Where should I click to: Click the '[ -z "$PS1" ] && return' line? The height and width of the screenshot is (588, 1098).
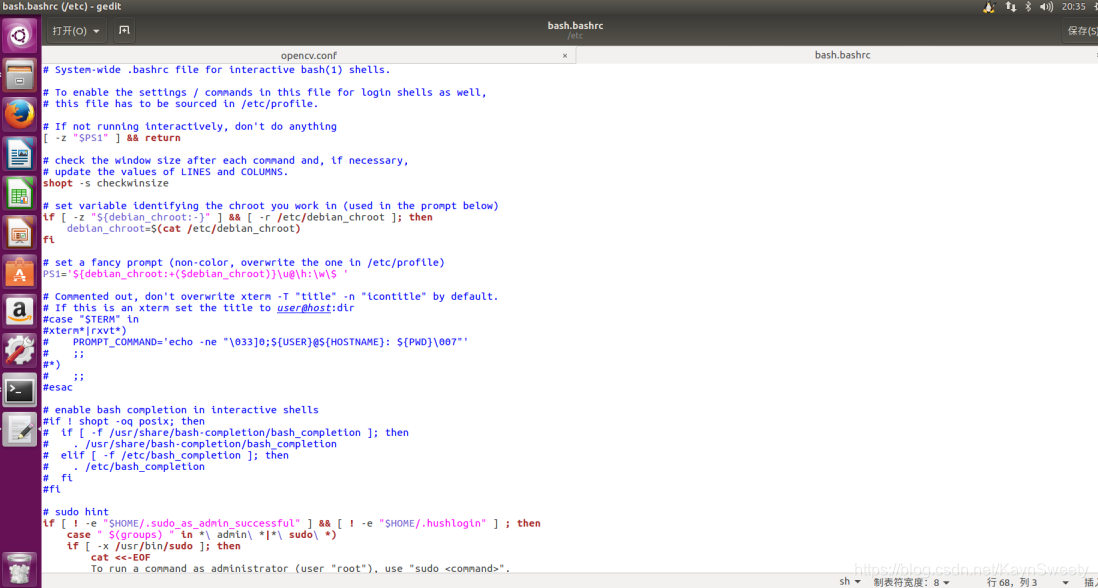click(x=111, y=138)
